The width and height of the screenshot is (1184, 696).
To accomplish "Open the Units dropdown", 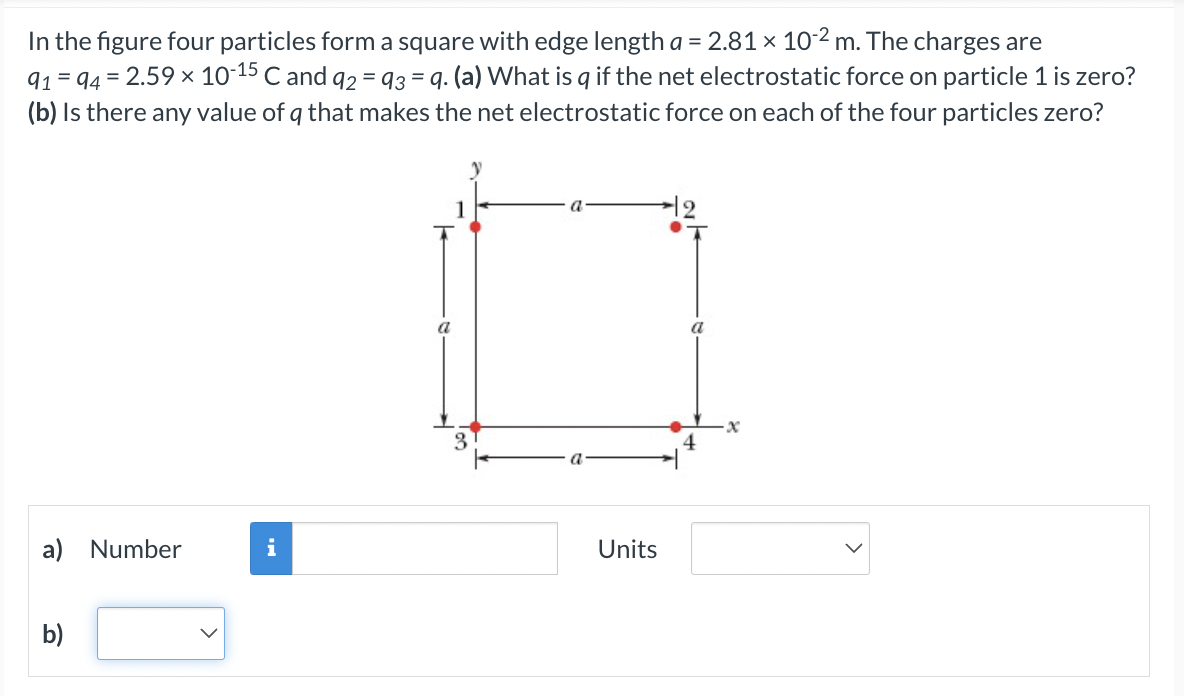I will pos(780,548).
